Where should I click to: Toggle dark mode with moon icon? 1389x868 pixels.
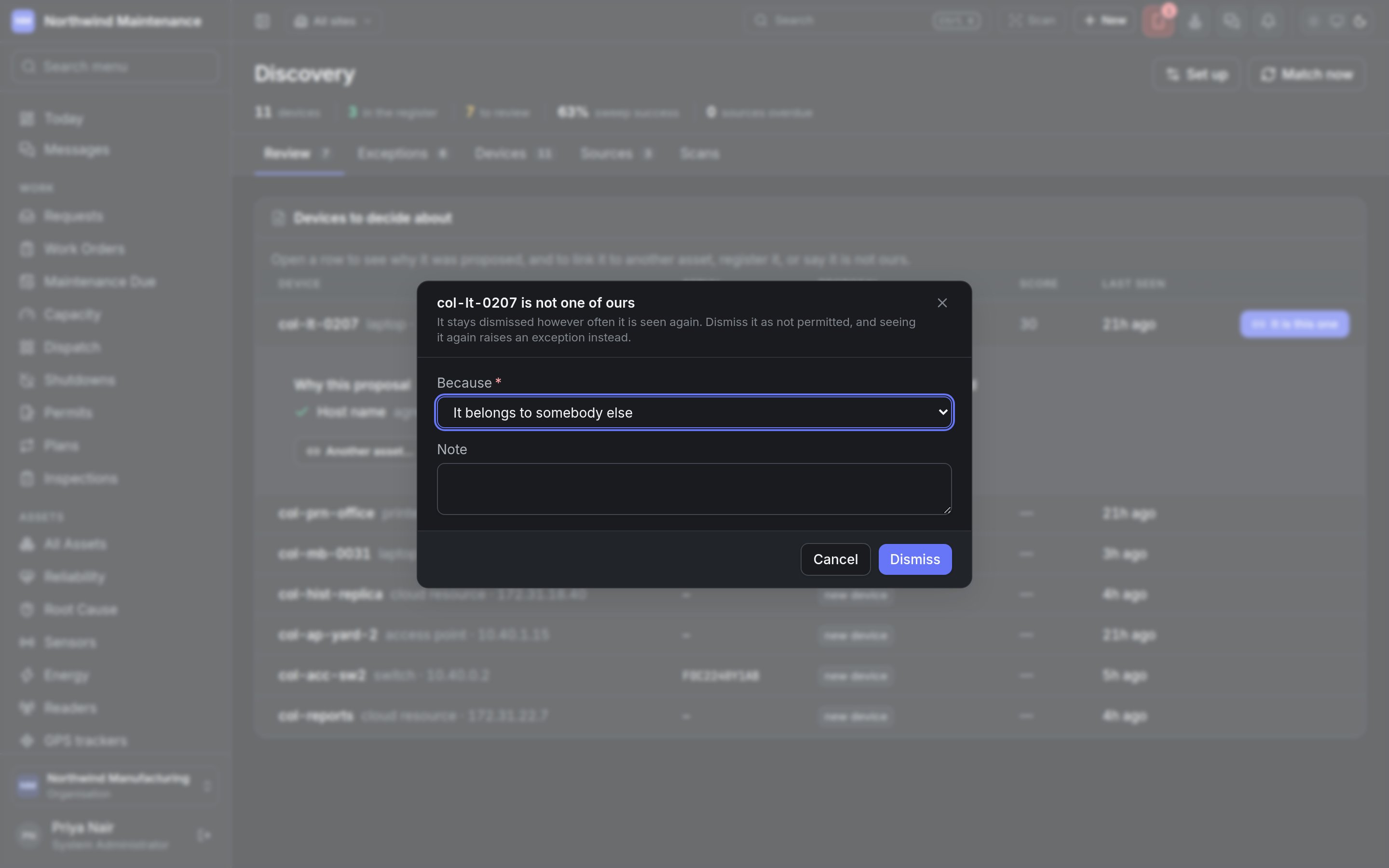pyautogui.click(x=1359, y=21)
